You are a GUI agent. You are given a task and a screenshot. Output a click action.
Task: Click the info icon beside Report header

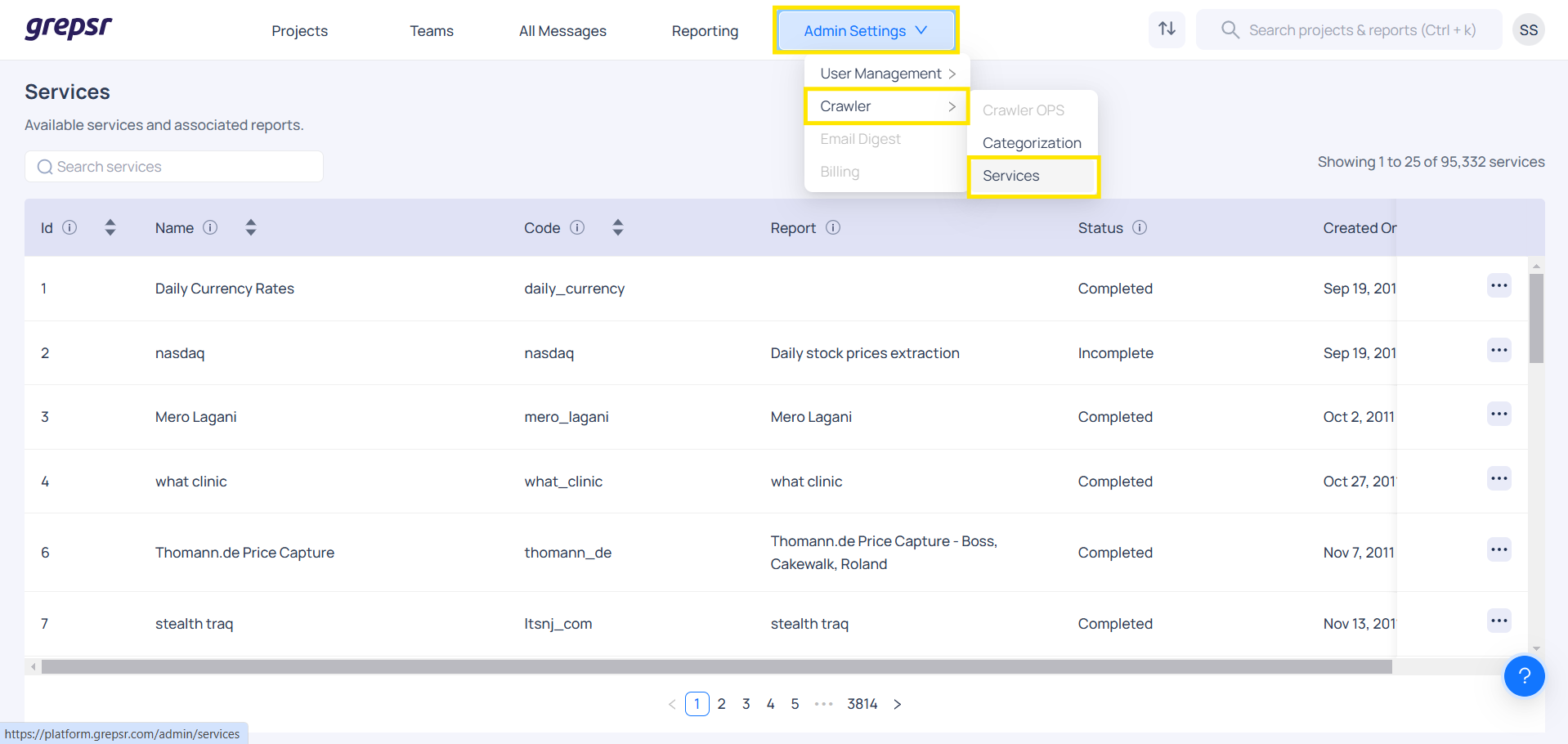pos(833,227)
